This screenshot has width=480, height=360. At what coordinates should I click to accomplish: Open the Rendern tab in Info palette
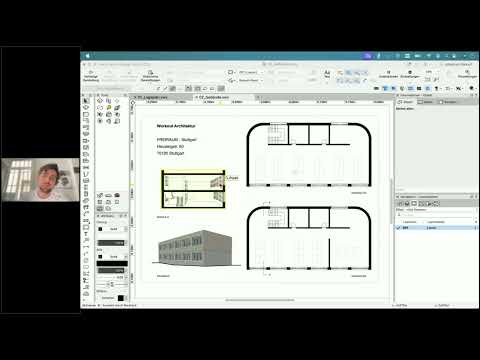(x=448, y=102)
